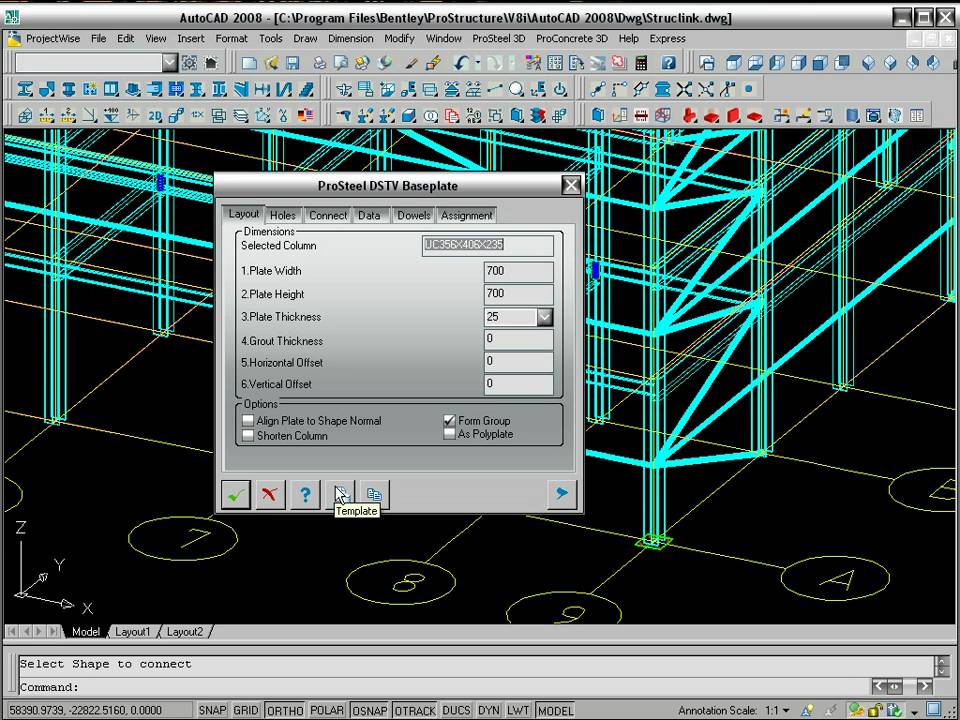This screenshot has width=960, height=720.
Task: Toggle OSNAP in status bar
Action: [370, 710]
